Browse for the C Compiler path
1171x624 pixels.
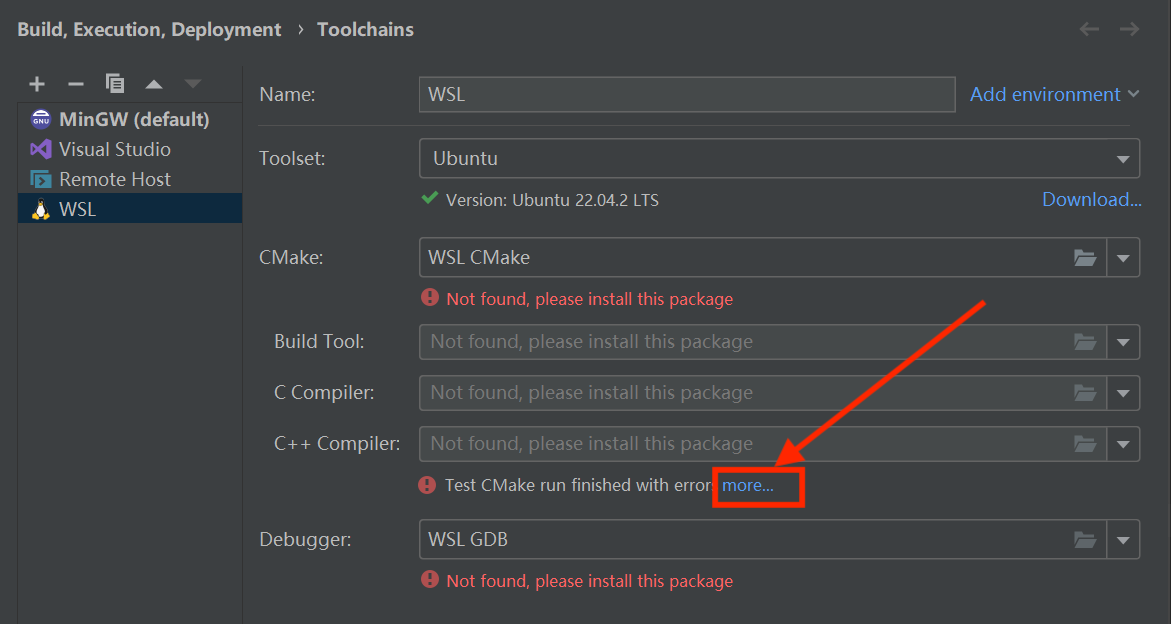pos(1085,392)
